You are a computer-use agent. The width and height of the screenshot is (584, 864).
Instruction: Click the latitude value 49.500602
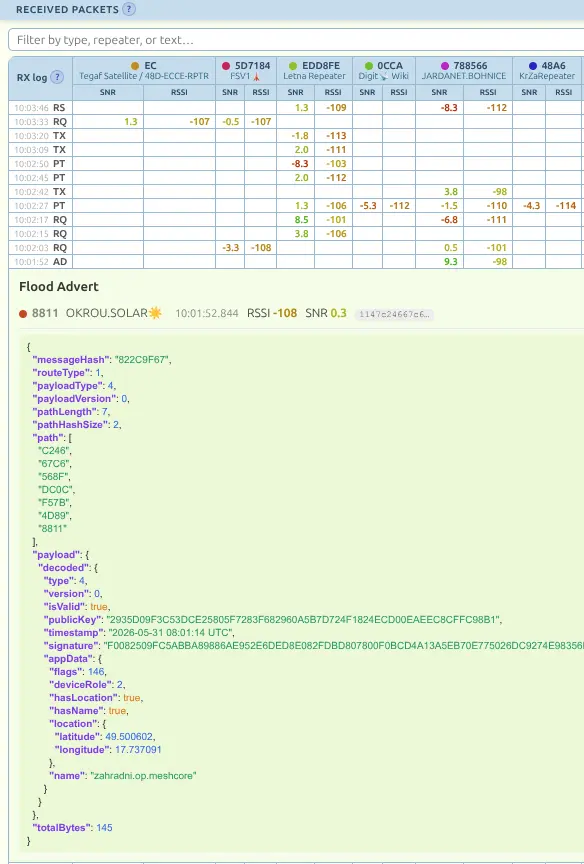tap(129, 737)
